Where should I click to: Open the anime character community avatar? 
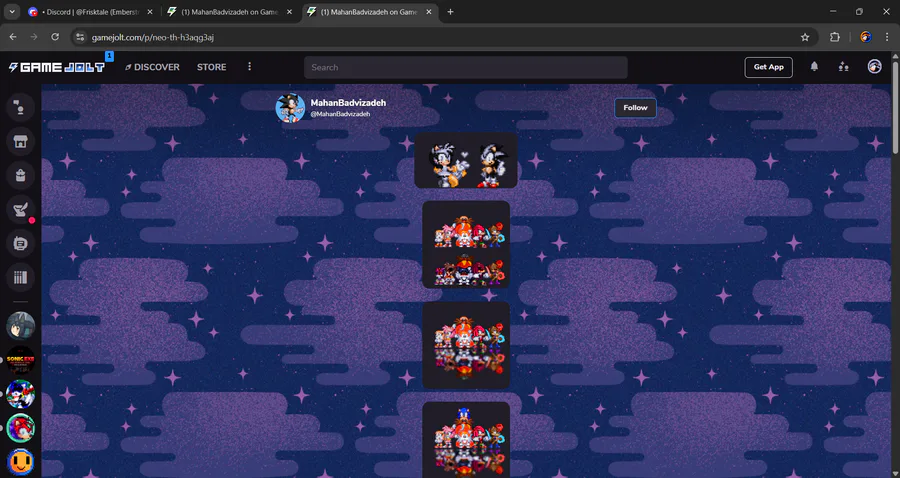[21, 326]
